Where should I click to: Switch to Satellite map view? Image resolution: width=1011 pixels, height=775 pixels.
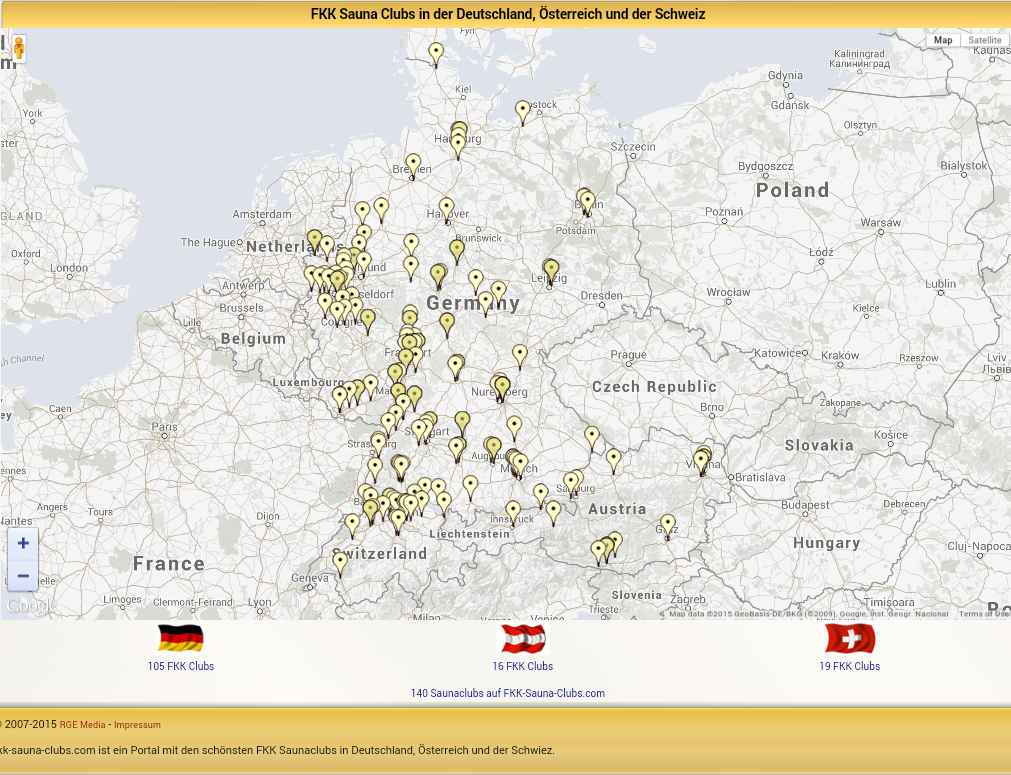984,40
